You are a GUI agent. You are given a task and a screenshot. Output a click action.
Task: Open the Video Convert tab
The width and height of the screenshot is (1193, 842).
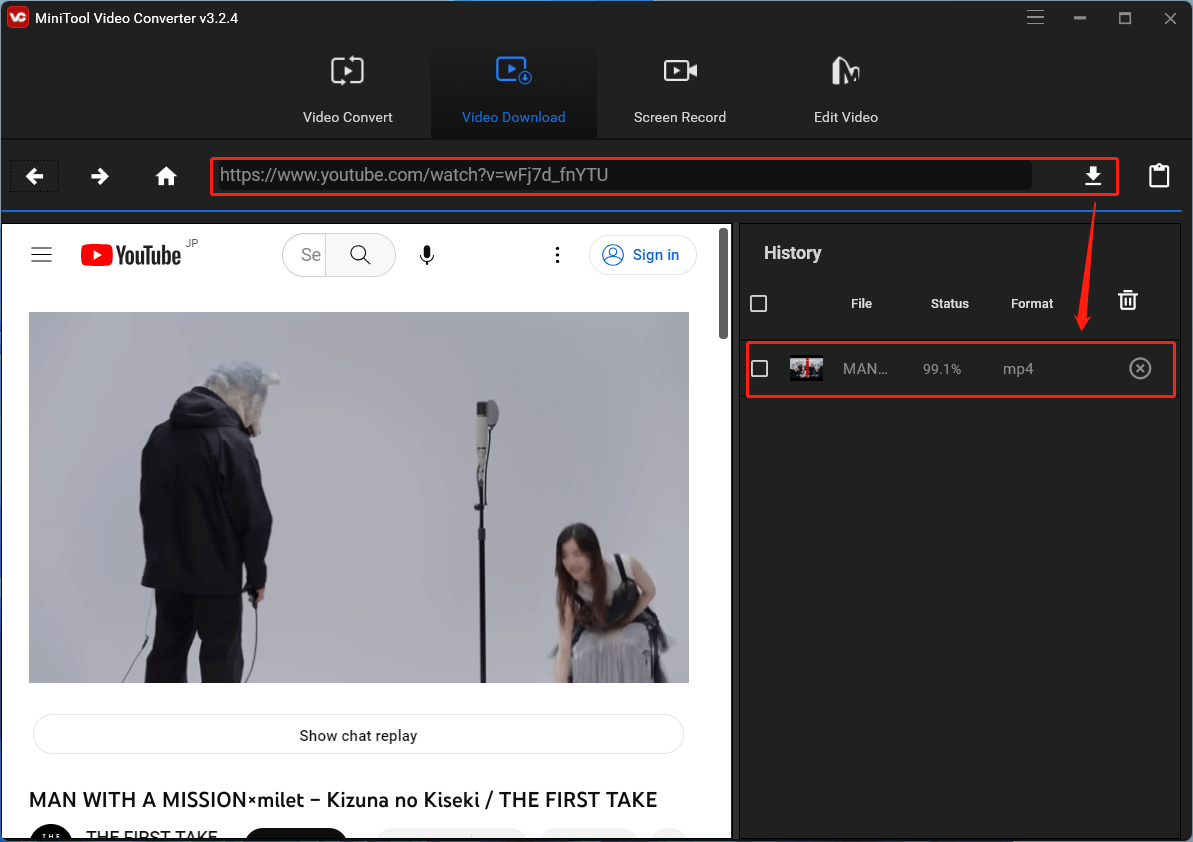348,91
